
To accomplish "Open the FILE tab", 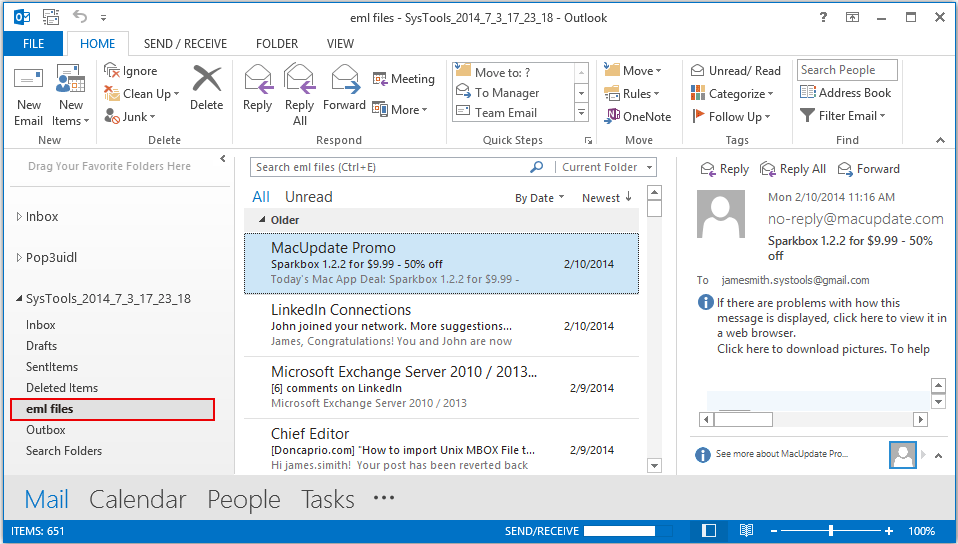I will click(x=33, y=43).
